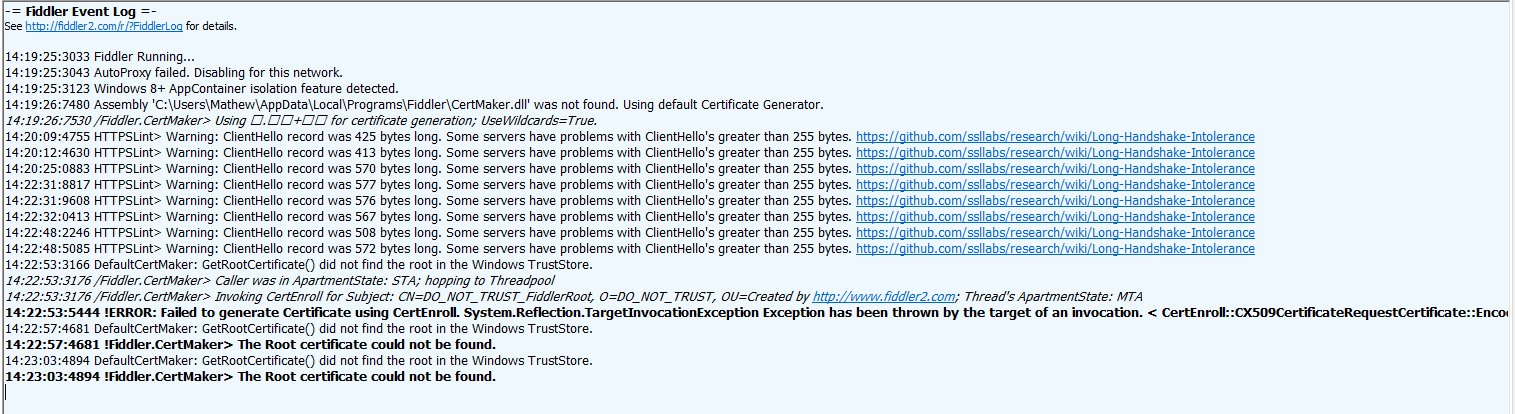Image resolution: width=1515 pixels, height=414 pixels.
Task: Open GitHub link for 577 bytes ClientHello warning
Action: click(x=1055, y=185)
